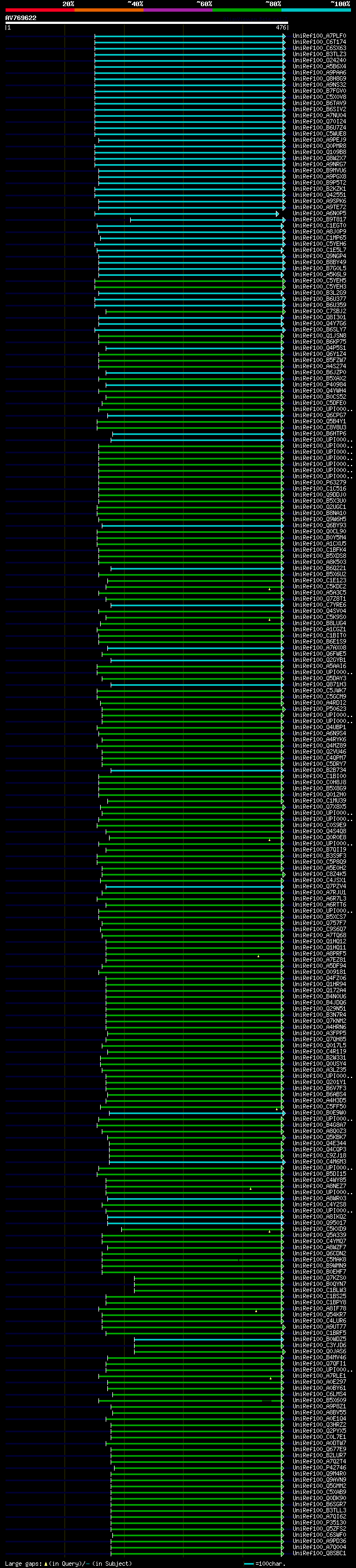Screen dimensions: 356x1568
Task: Select hit UniRef100_P42746
Action: point(319,1467)
